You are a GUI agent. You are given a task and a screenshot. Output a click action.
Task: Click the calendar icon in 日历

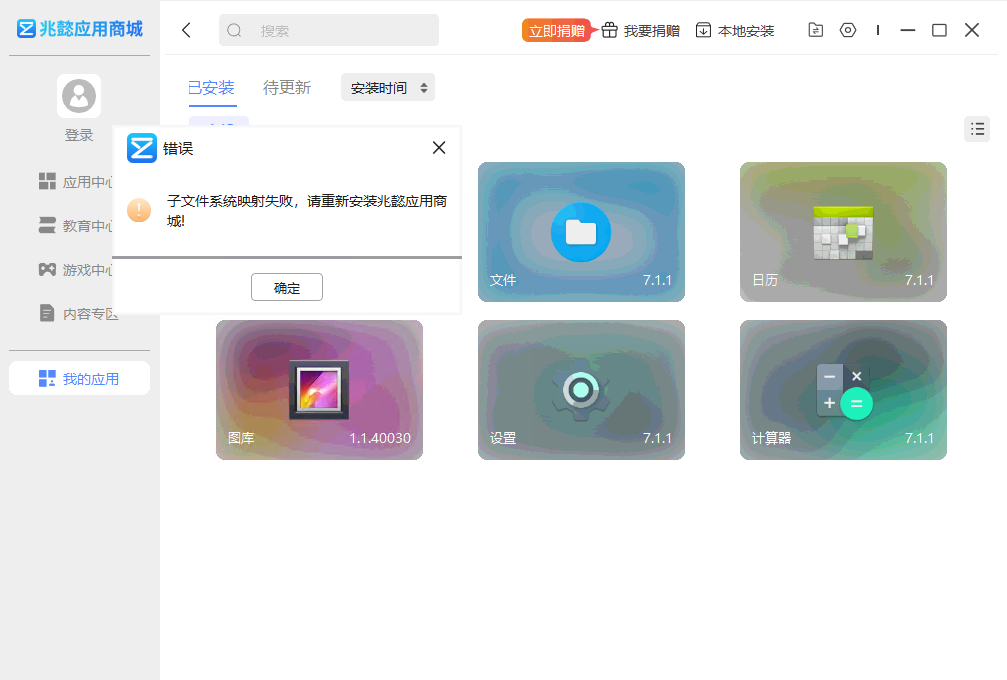843,232
